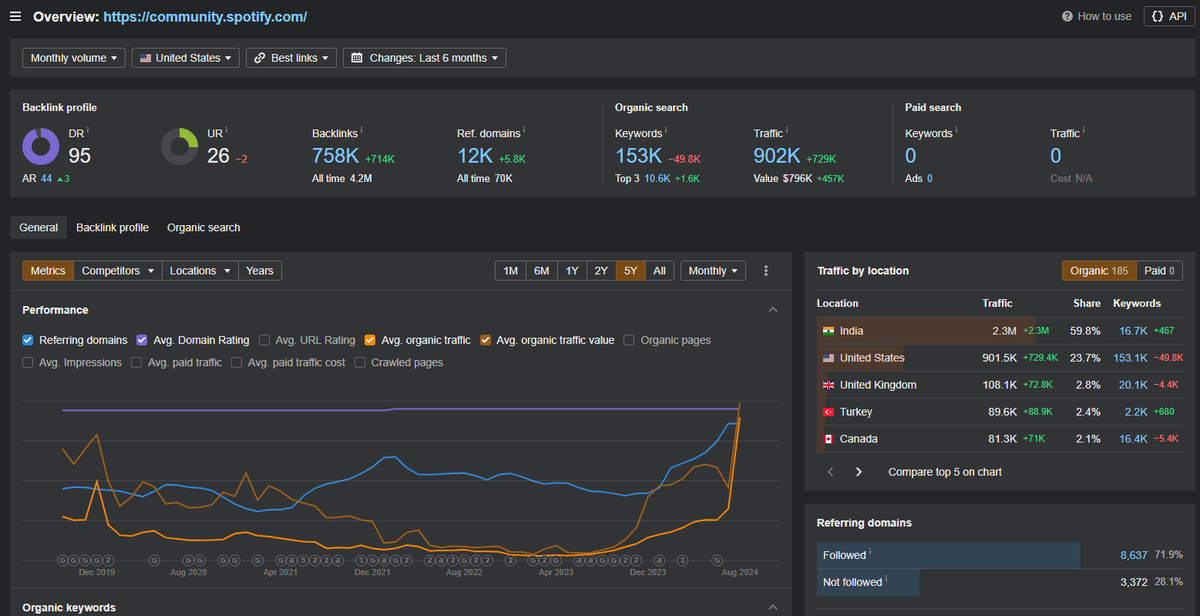The image size is (1200, 616).
Task: Switch to the Backlink profile tab
Action: click(x=112, y=228)
